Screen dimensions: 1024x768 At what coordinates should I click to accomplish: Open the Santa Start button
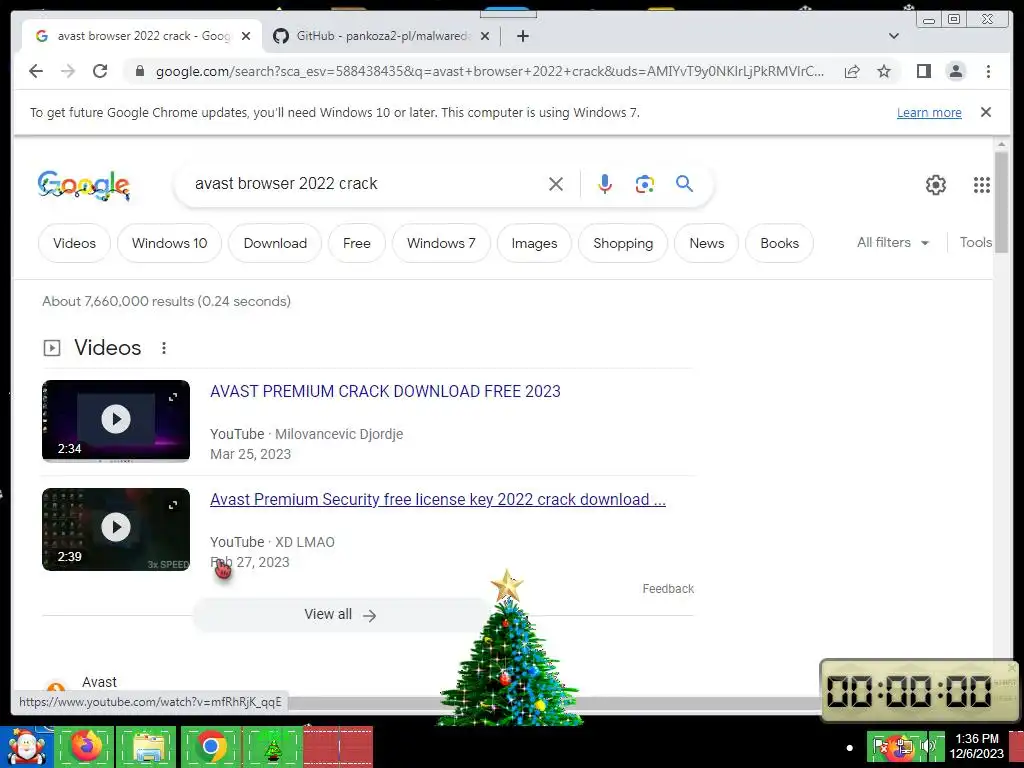click(26, 747)
